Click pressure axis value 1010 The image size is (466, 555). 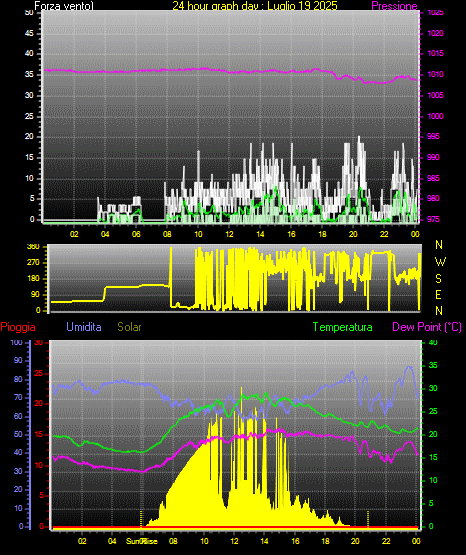tap(435, 74)
